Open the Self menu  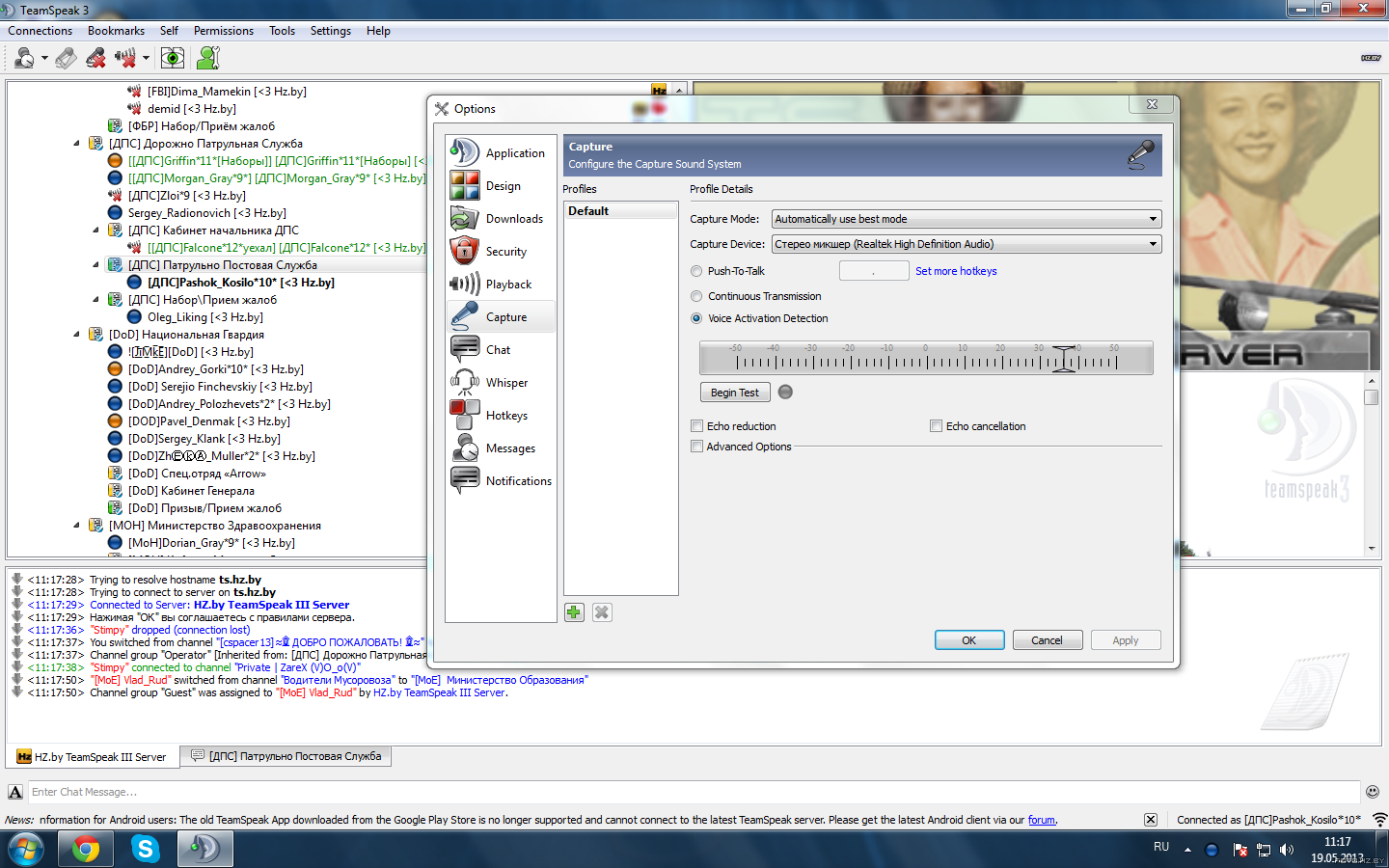[169, 31]
